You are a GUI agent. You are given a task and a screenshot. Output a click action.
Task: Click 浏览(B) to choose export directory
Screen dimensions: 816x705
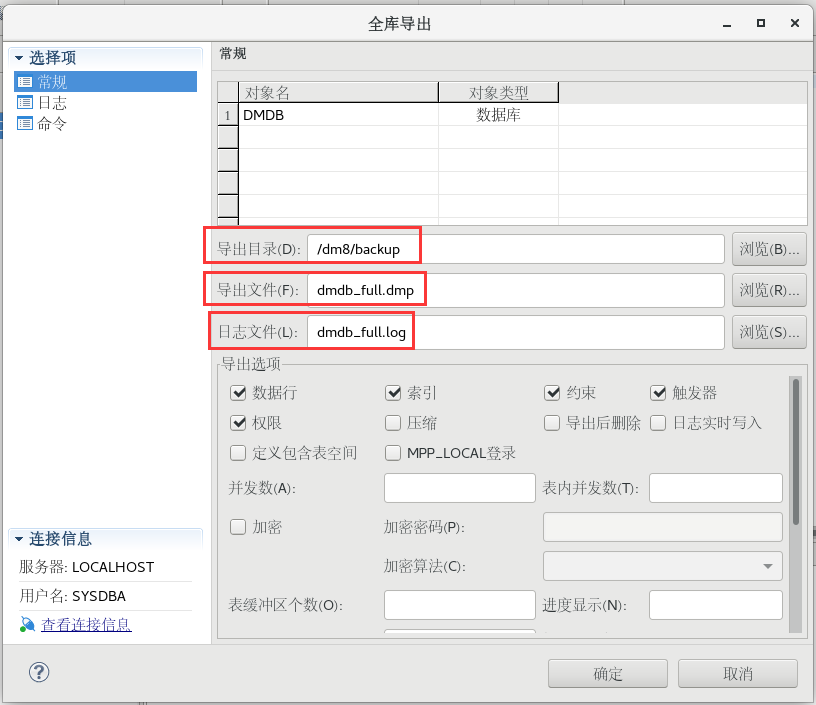click(769, 249)
